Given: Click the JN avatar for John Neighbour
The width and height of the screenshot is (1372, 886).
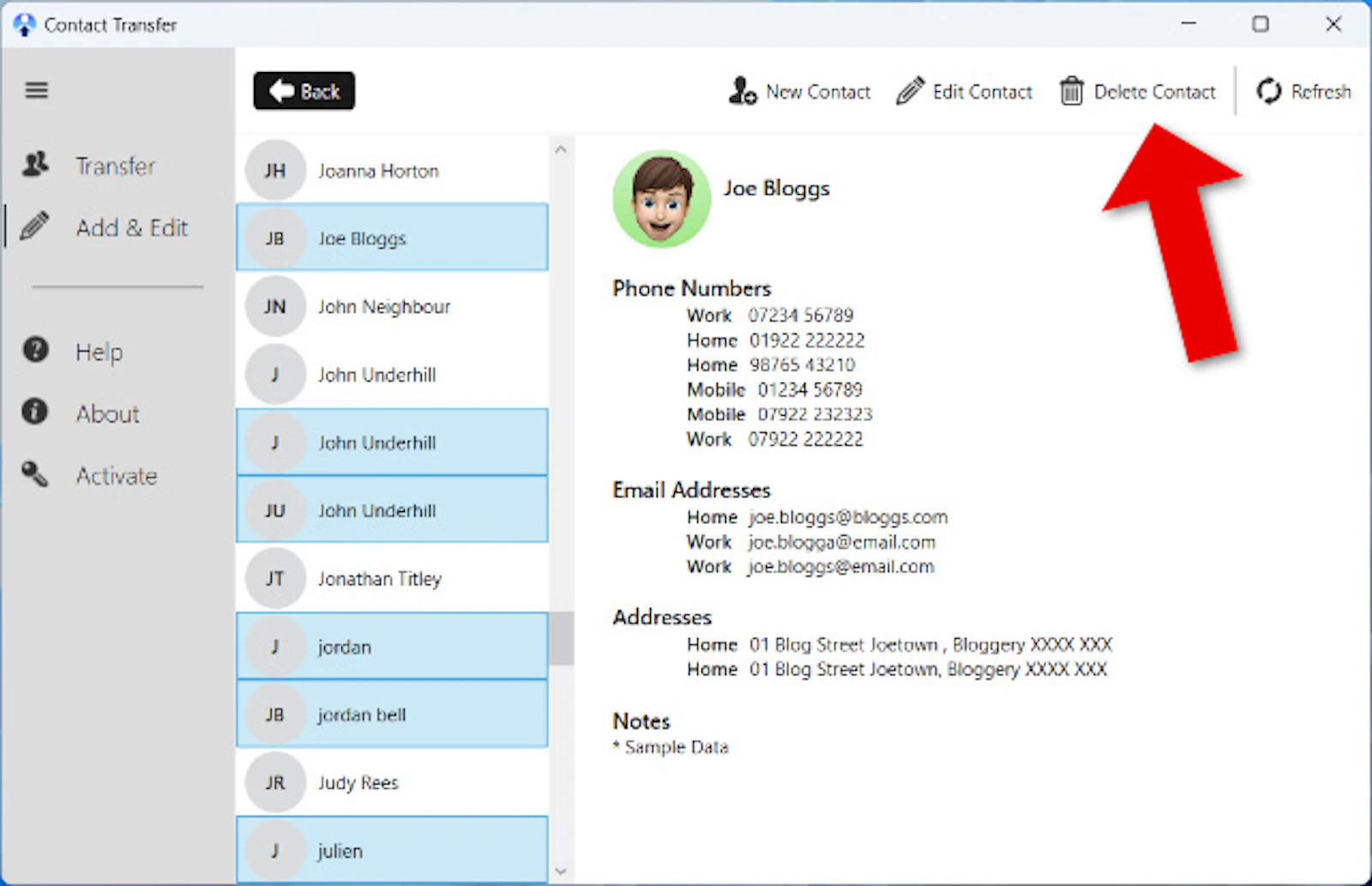Looking at the screenshot, I should 275,306.
